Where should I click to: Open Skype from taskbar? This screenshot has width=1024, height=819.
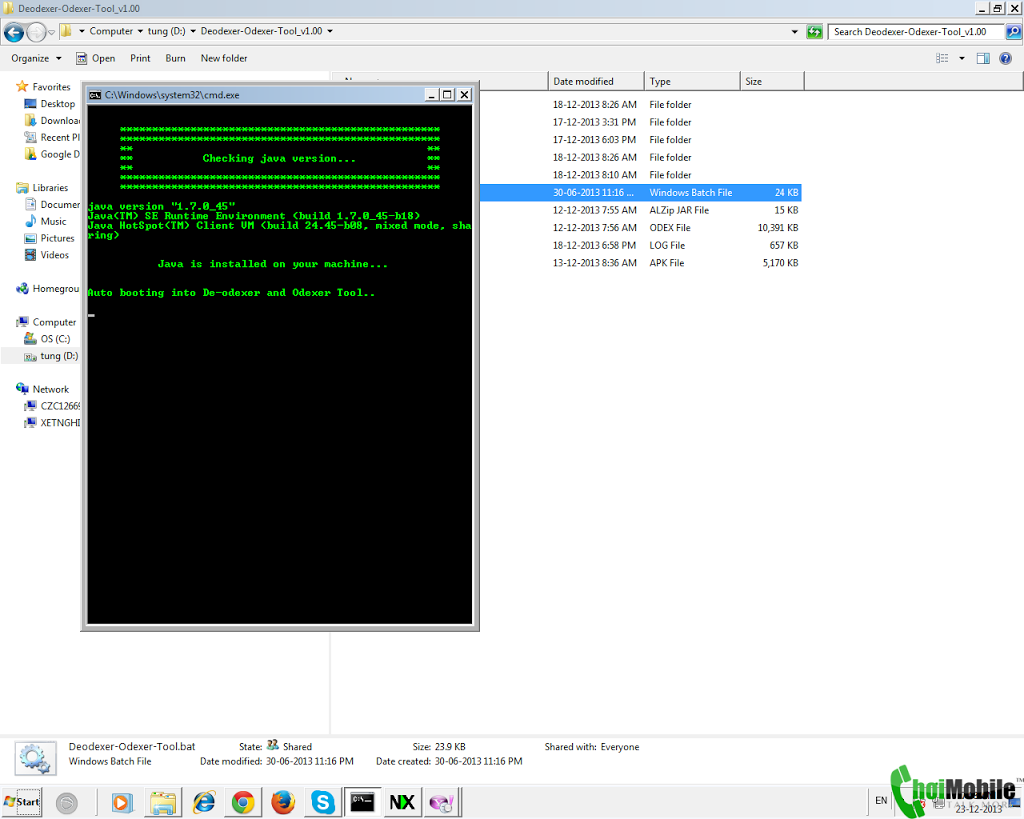(x=323, y=802)
